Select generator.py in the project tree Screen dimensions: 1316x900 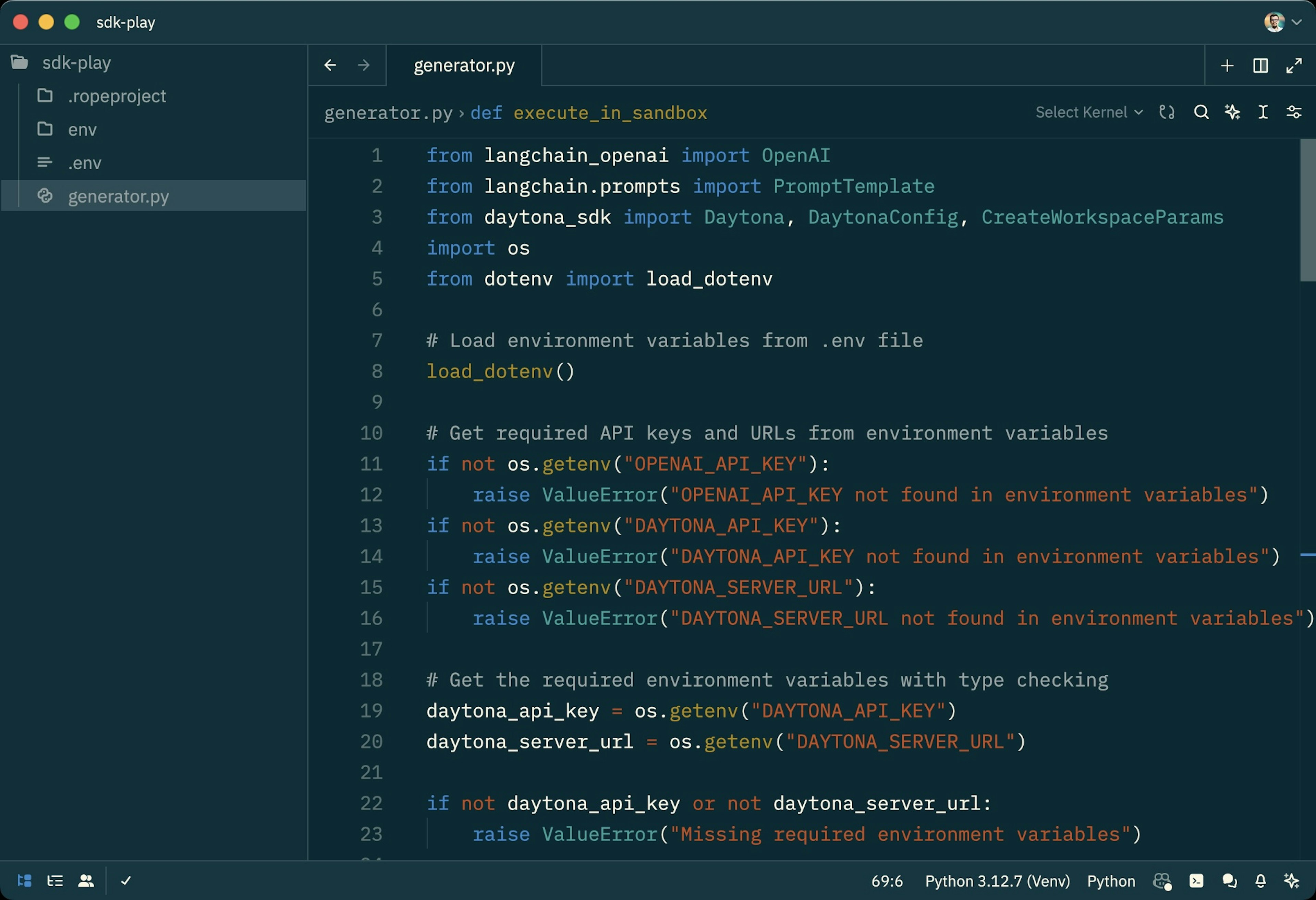tap(153, 196)
